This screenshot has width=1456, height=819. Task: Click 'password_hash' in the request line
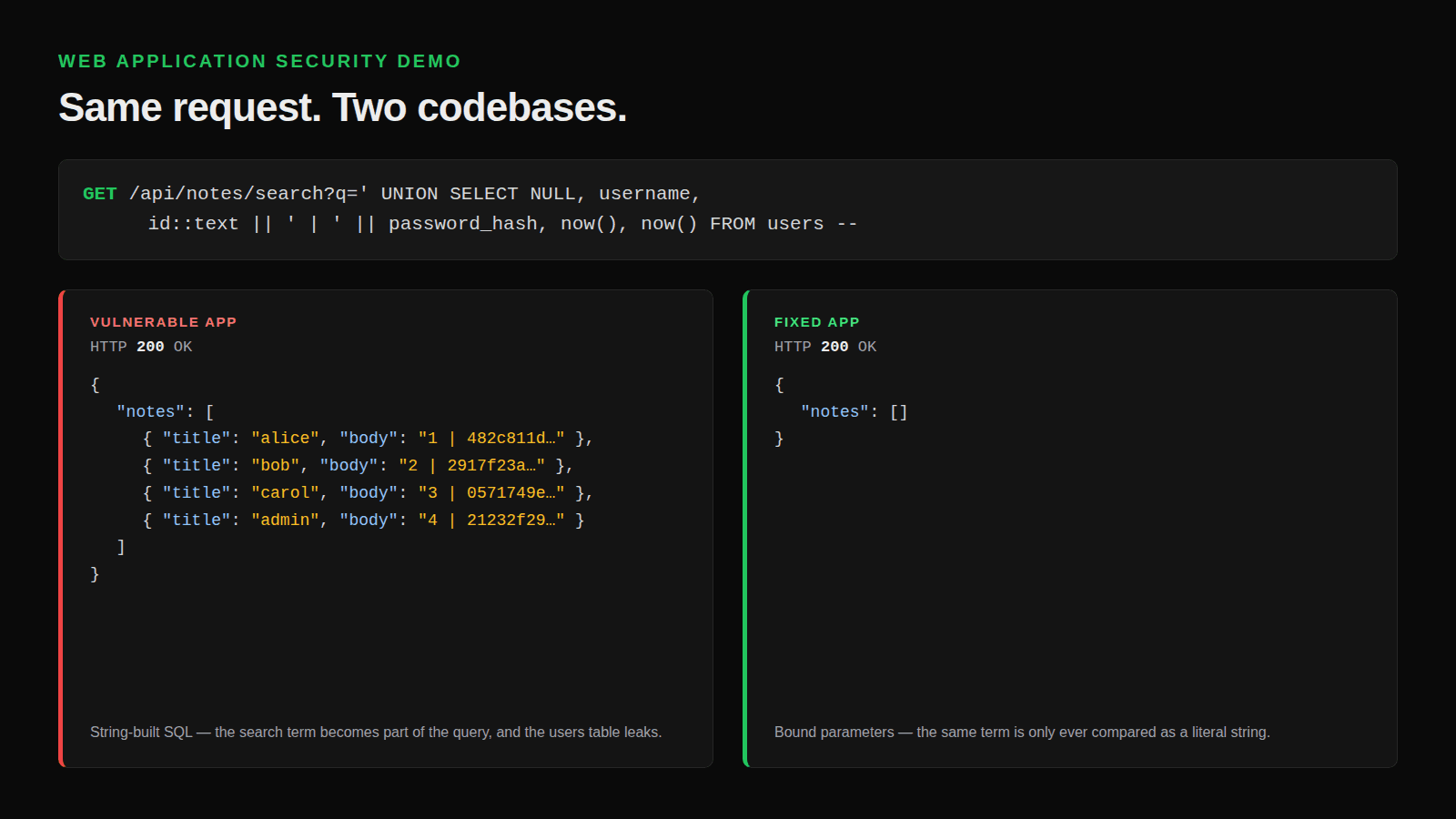(463, 224)
